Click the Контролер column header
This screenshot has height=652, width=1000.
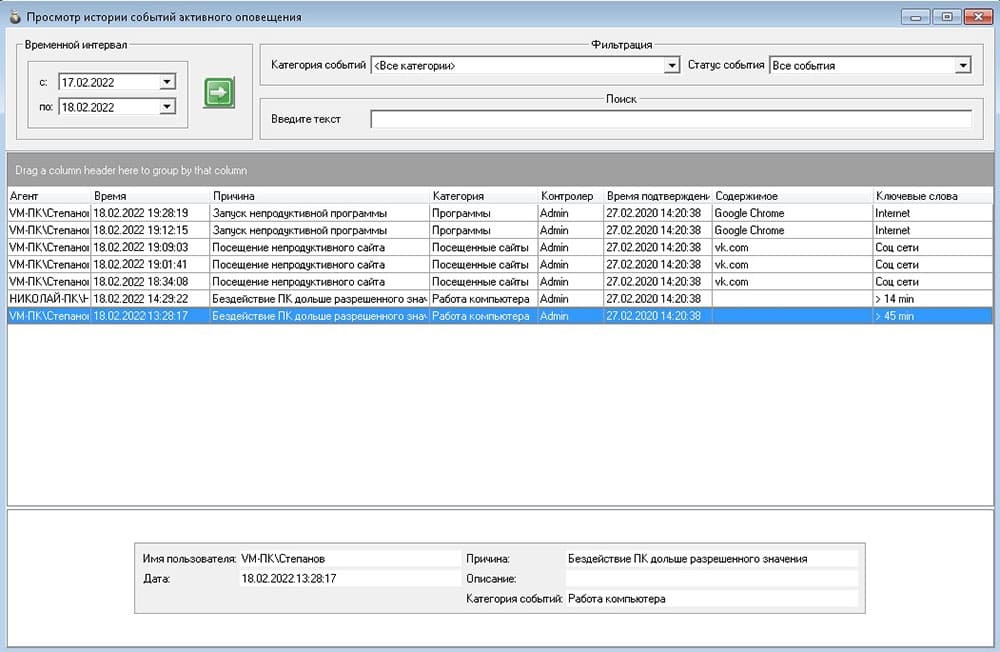click(571, 196)
